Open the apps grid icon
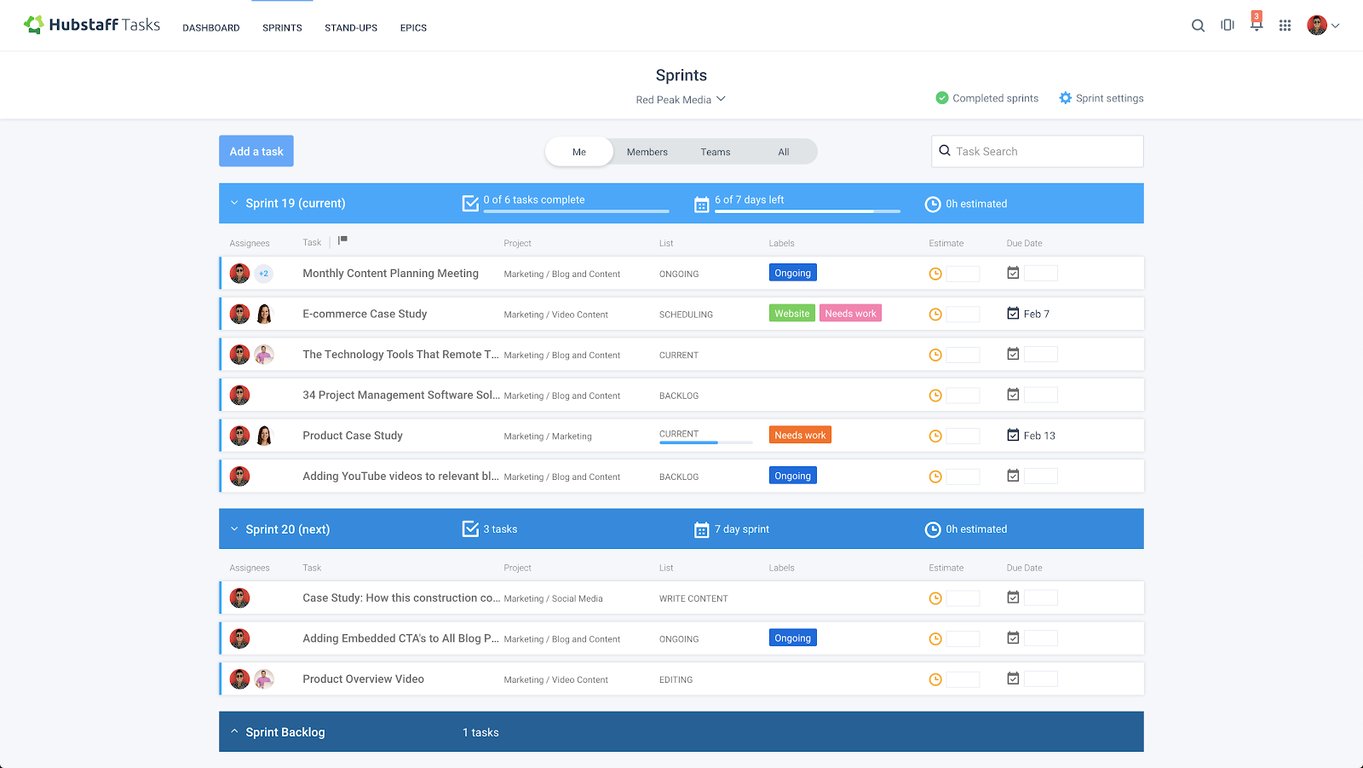The width and height of the screenshot is (1363, 768). (1285, 26)
